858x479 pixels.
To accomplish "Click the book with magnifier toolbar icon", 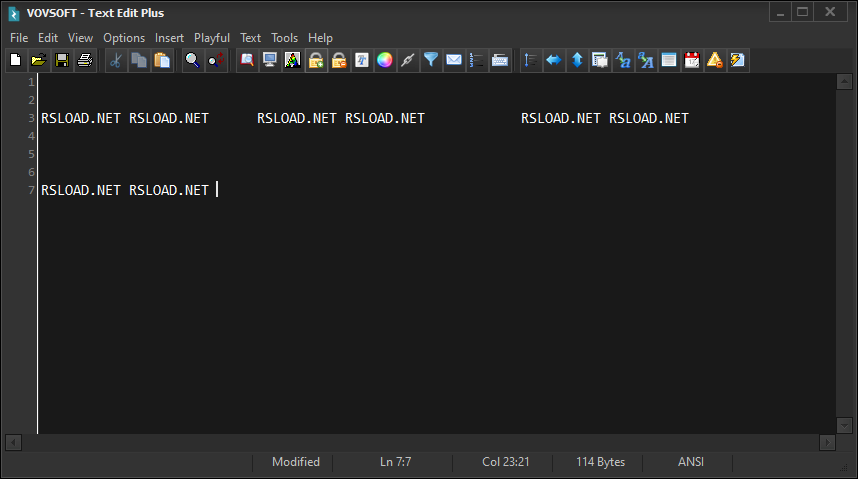I will [247, 60].
